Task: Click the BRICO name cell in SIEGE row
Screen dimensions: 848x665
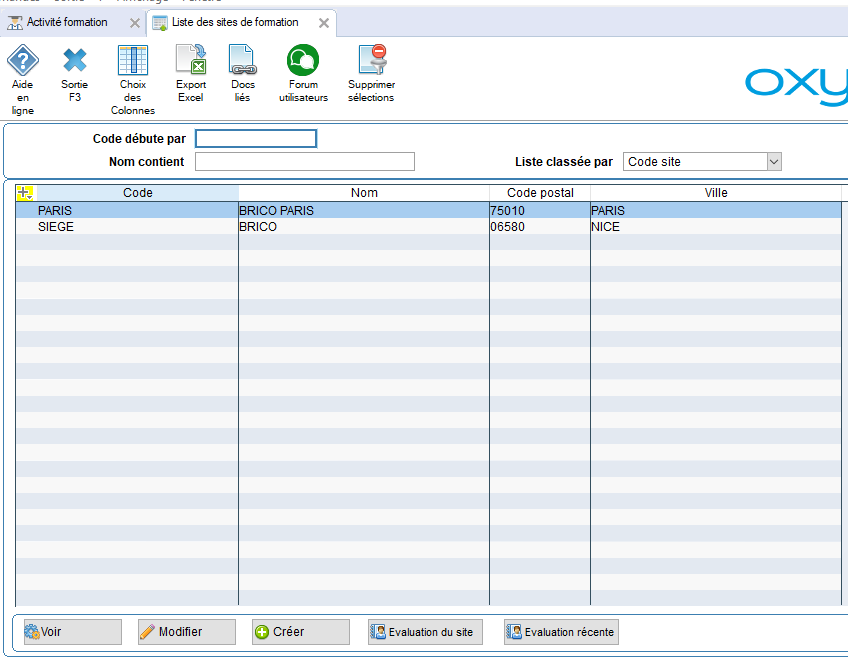Action: point(364,227)
